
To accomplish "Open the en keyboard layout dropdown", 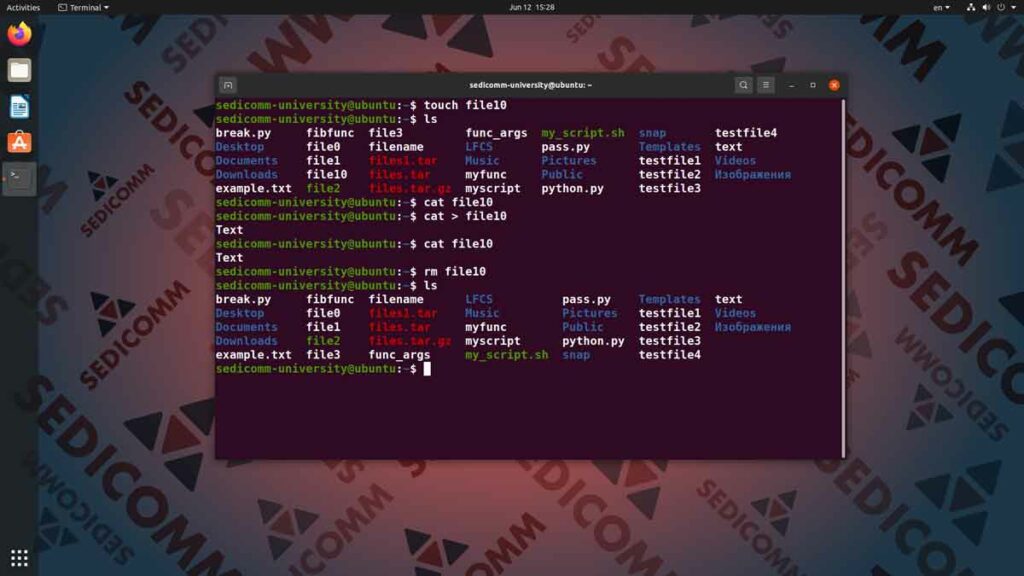I will point(941,7).
